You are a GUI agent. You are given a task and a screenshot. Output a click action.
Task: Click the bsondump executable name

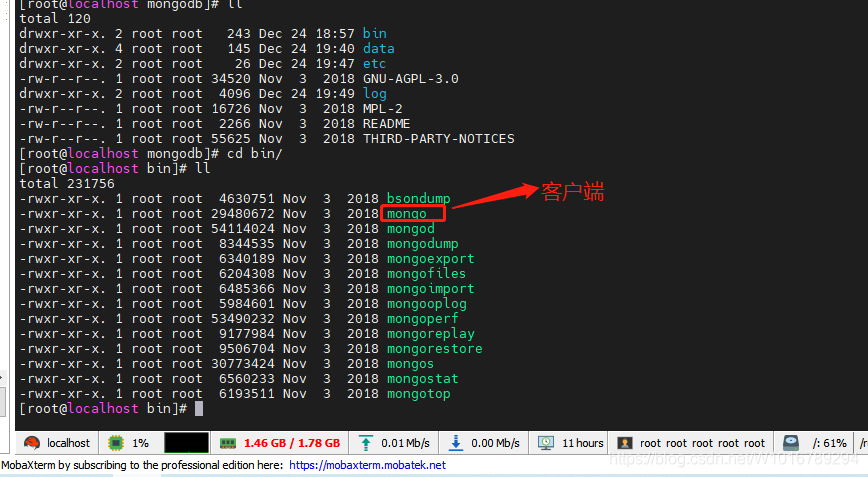click(x=418, y=199)
